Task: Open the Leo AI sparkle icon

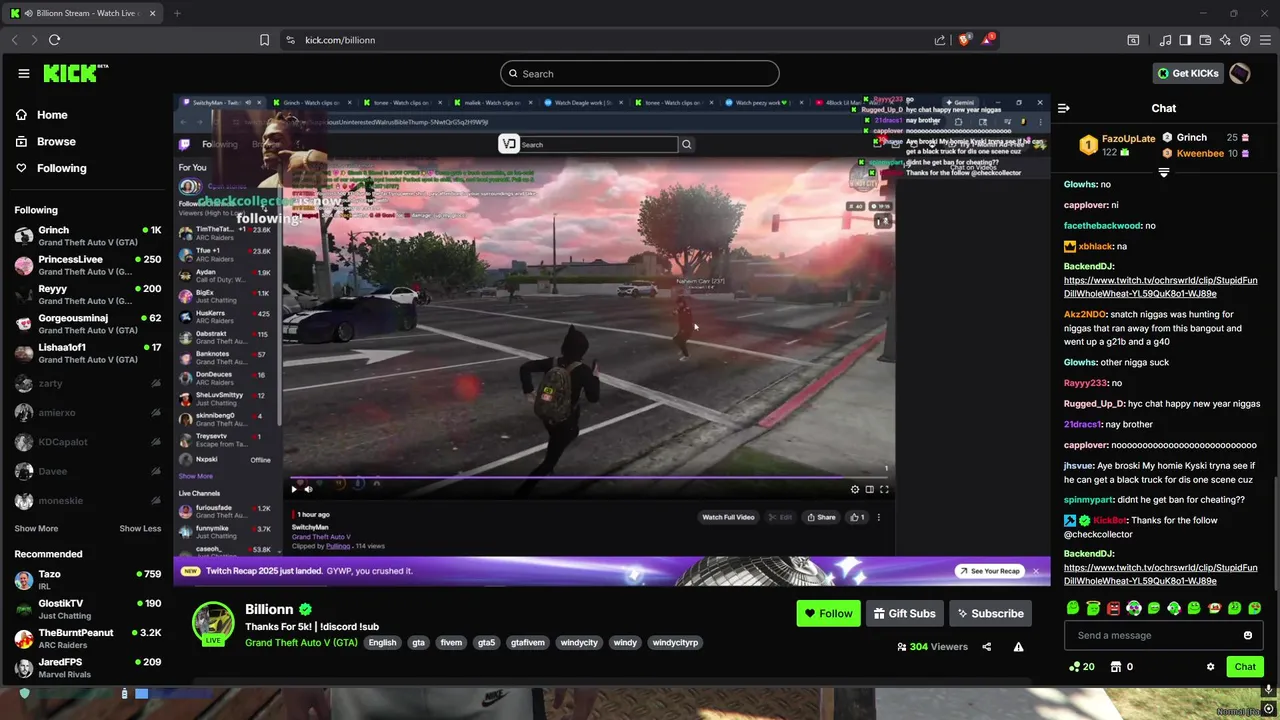Action: [x=1225, y=40]
